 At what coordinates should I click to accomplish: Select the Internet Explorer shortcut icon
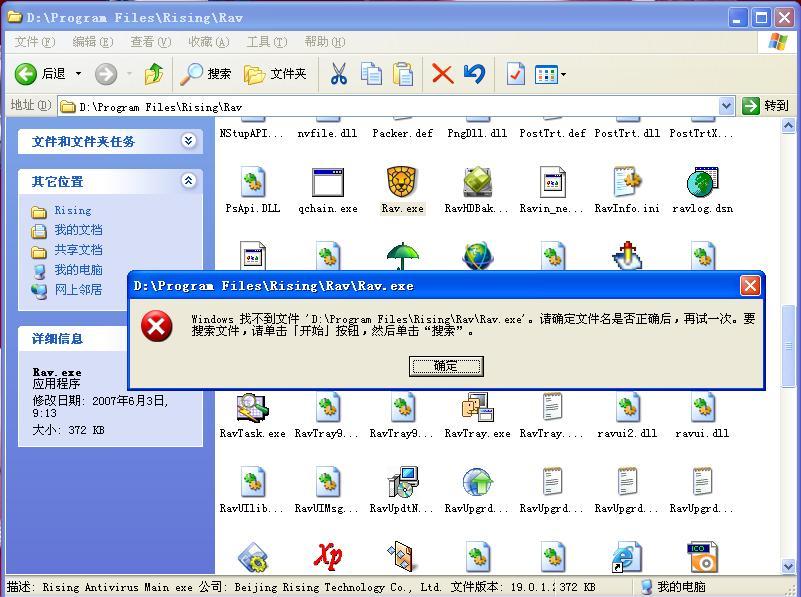[627, 558]
